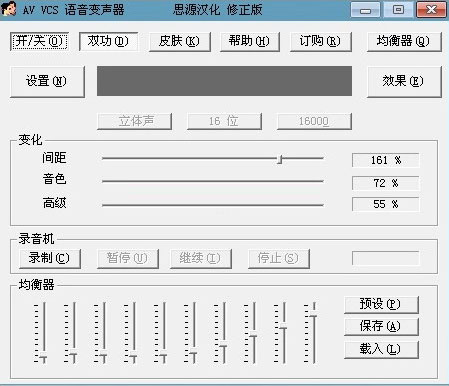Click the tenth equalizer band slider

tap(311, 333)
